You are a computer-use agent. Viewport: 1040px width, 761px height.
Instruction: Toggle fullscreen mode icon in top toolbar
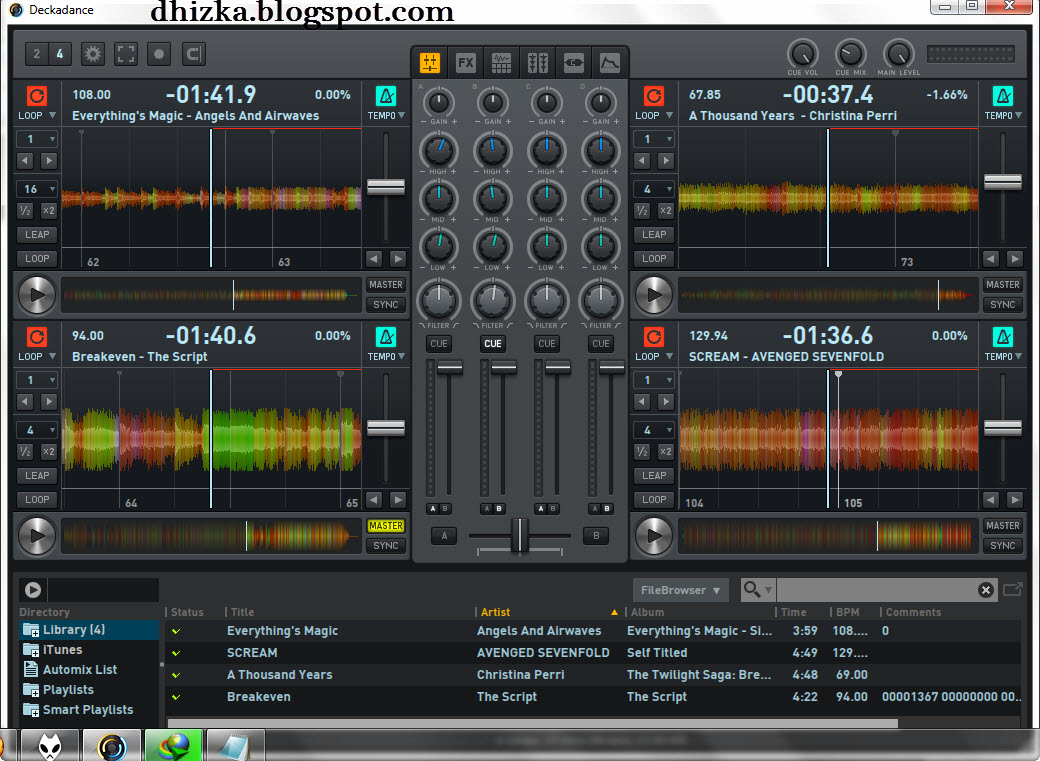(x=126, y=54)
